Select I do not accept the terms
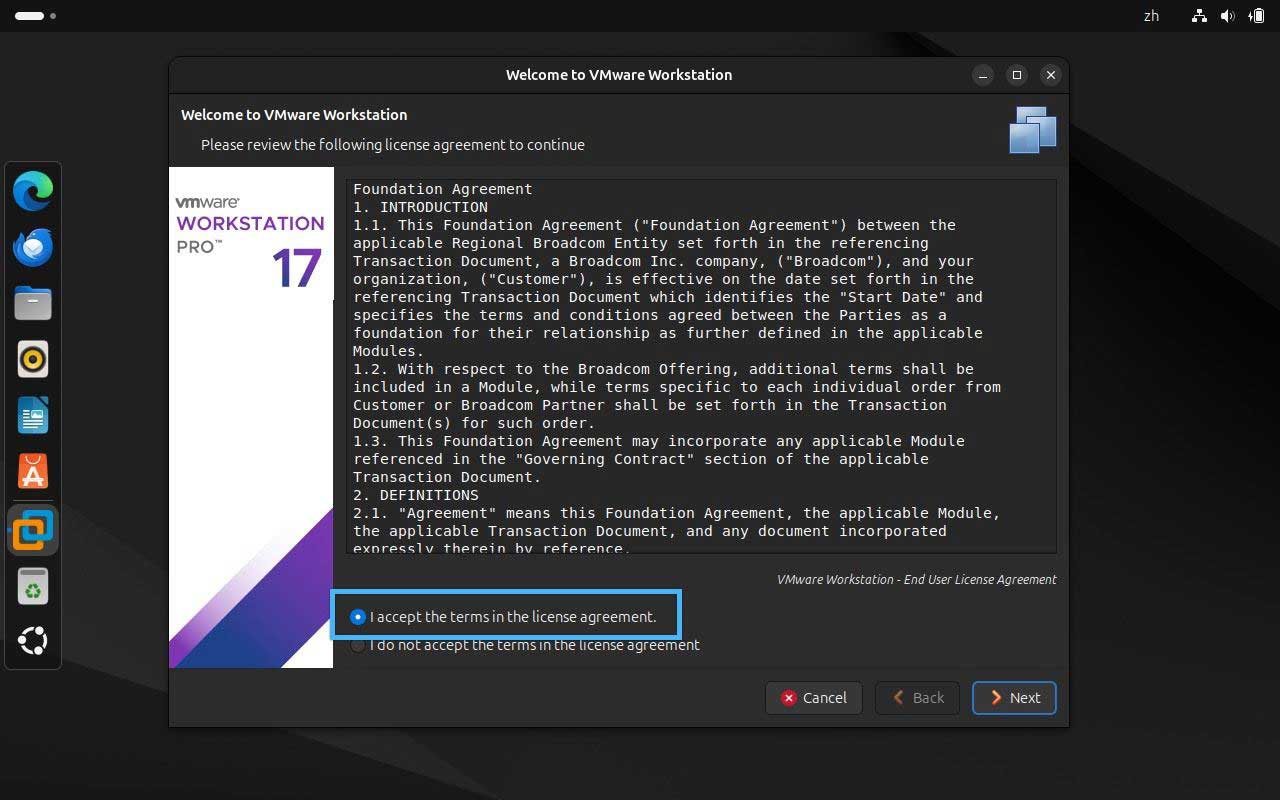This screenshot has height=800, width=1280. tap(525, 645)
